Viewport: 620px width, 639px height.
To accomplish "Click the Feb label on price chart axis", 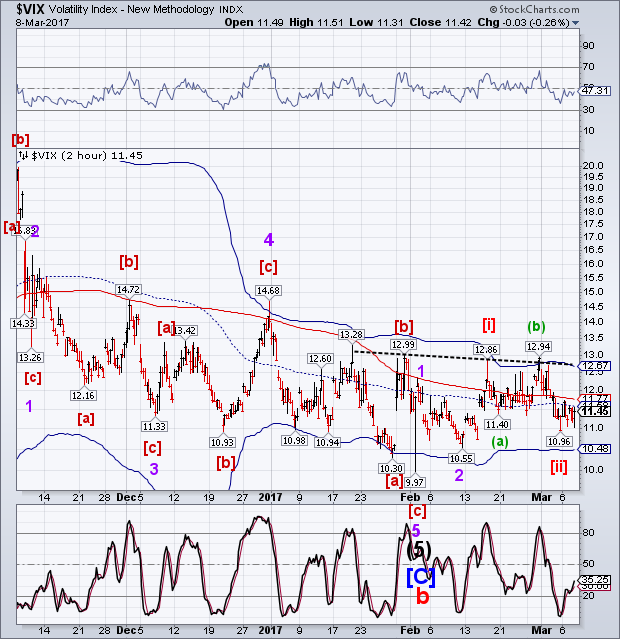I will click(410, 497).
